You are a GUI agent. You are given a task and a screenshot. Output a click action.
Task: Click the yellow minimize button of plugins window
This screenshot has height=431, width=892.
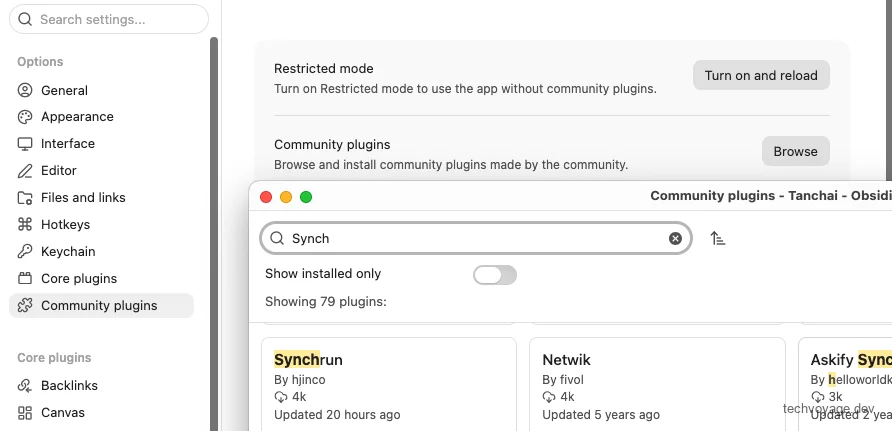click(x=286, y=197)
